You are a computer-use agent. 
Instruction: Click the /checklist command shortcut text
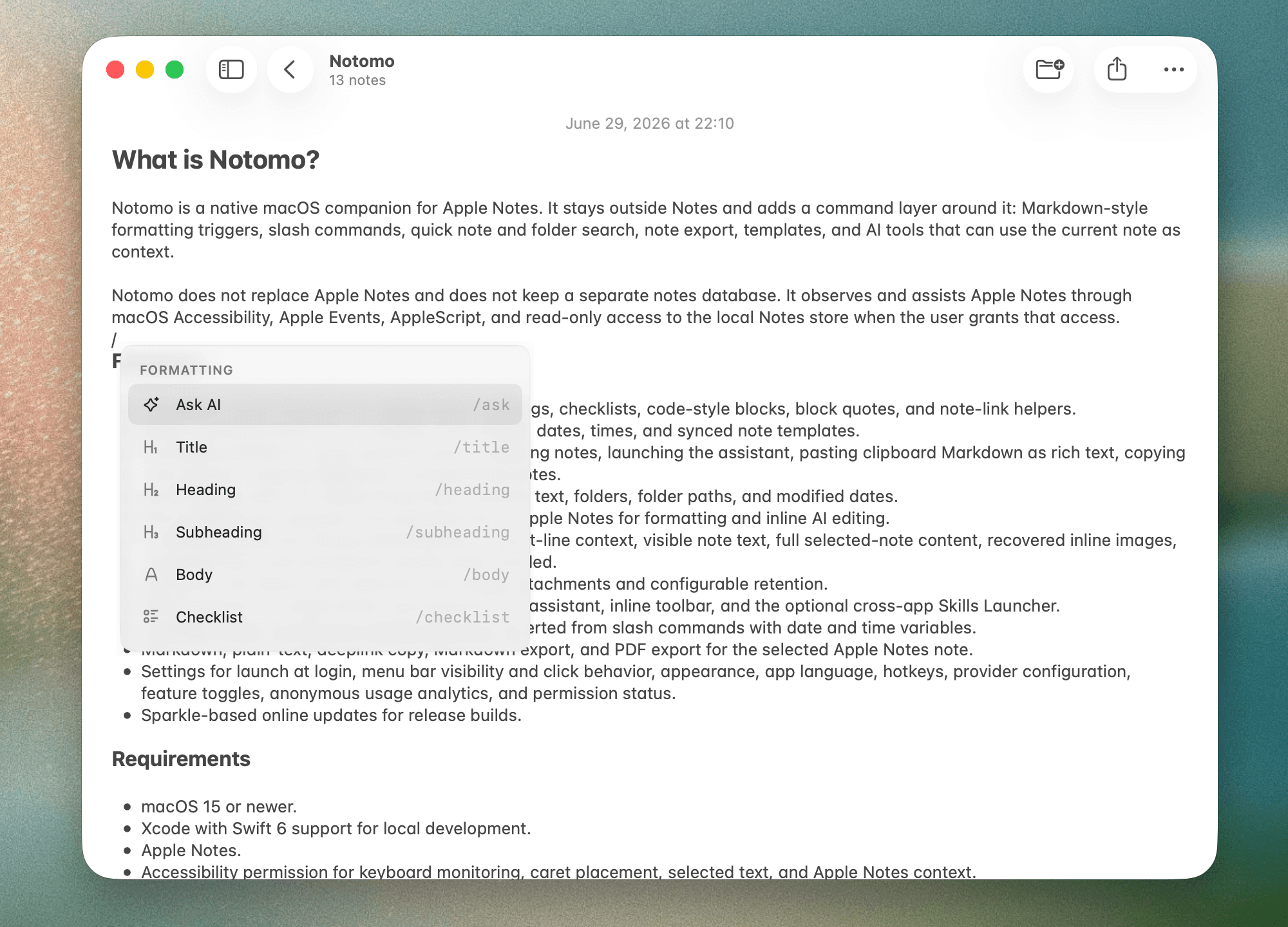(462, 617)
